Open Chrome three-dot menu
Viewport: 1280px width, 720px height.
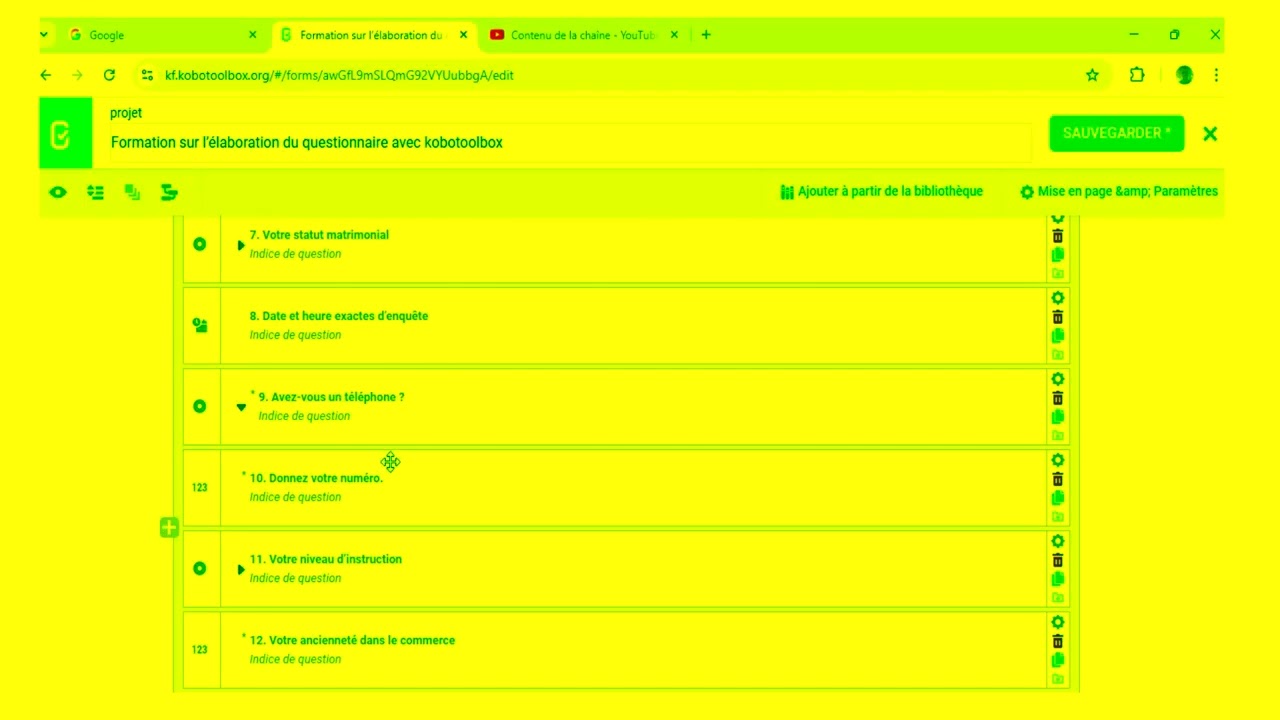point(1216,75)
